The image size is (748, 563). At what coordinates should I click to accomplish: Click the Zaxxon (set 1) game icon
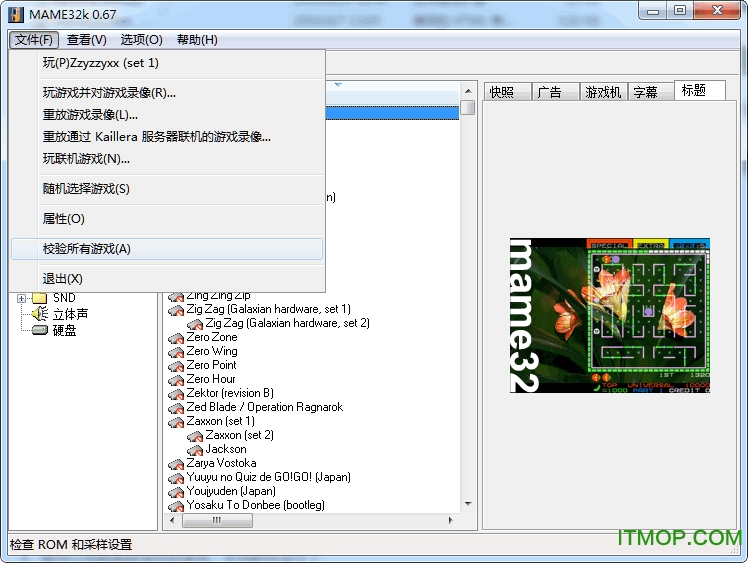click(176, 422)
